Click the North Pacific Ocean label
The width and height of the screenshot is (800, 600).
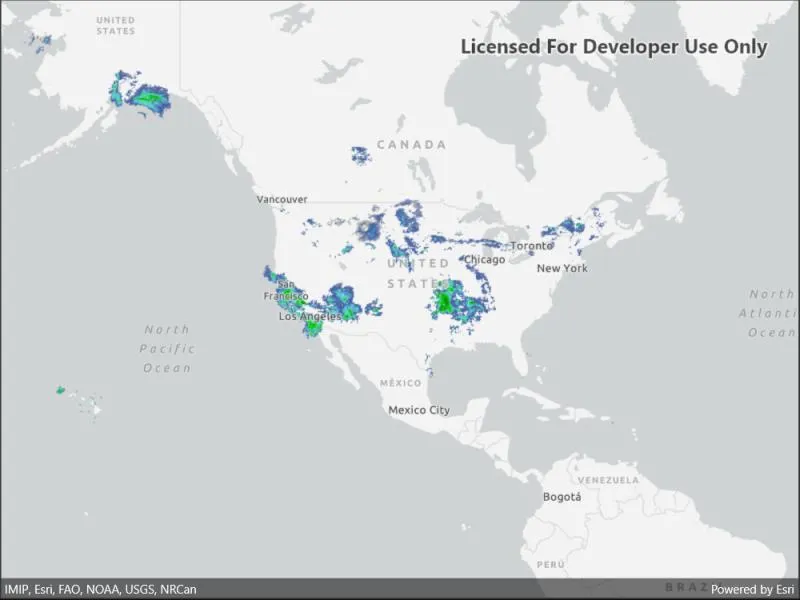167,349
